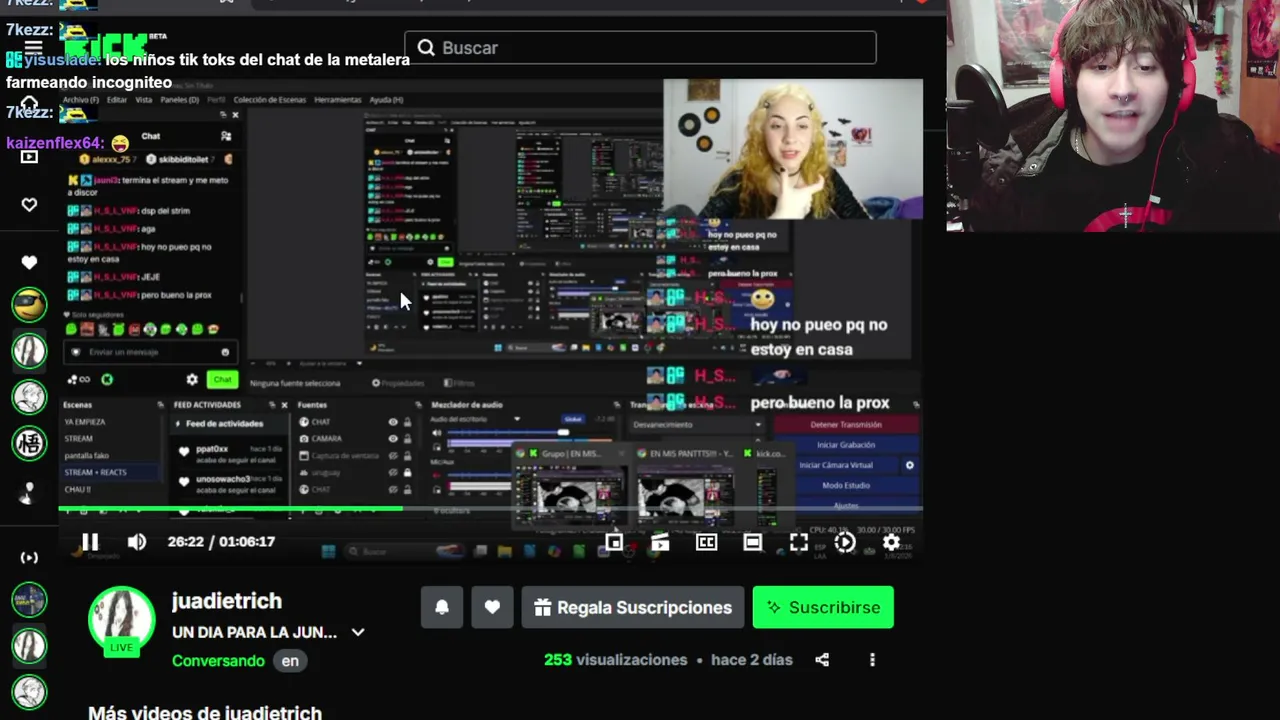Click the notification bell button
This screenshot has width=1280, height=720.
442,607
